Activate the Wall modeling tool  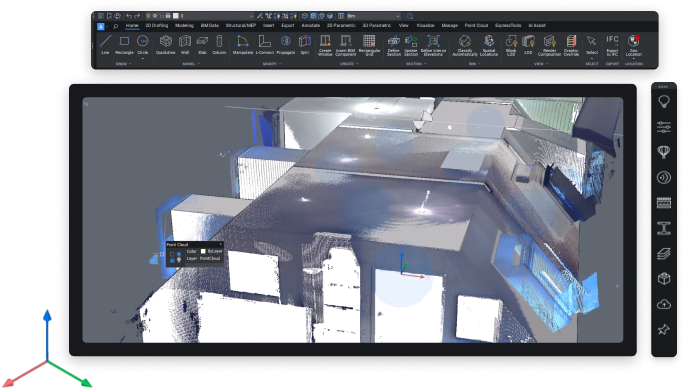[x=185, y=45]
